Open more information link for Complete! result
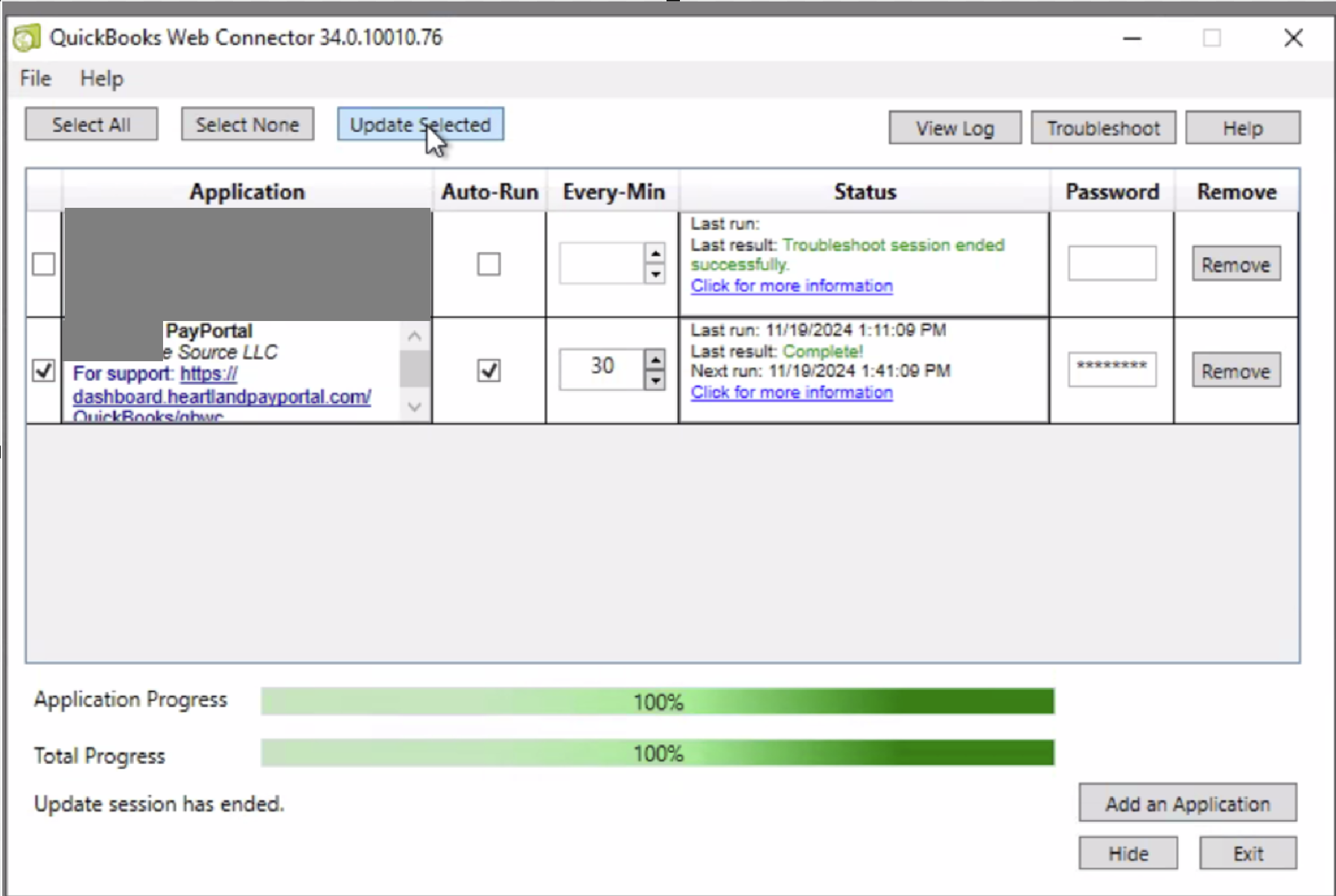The height and width of the screenshot is (896, 1336). click(x=792, y=393)
